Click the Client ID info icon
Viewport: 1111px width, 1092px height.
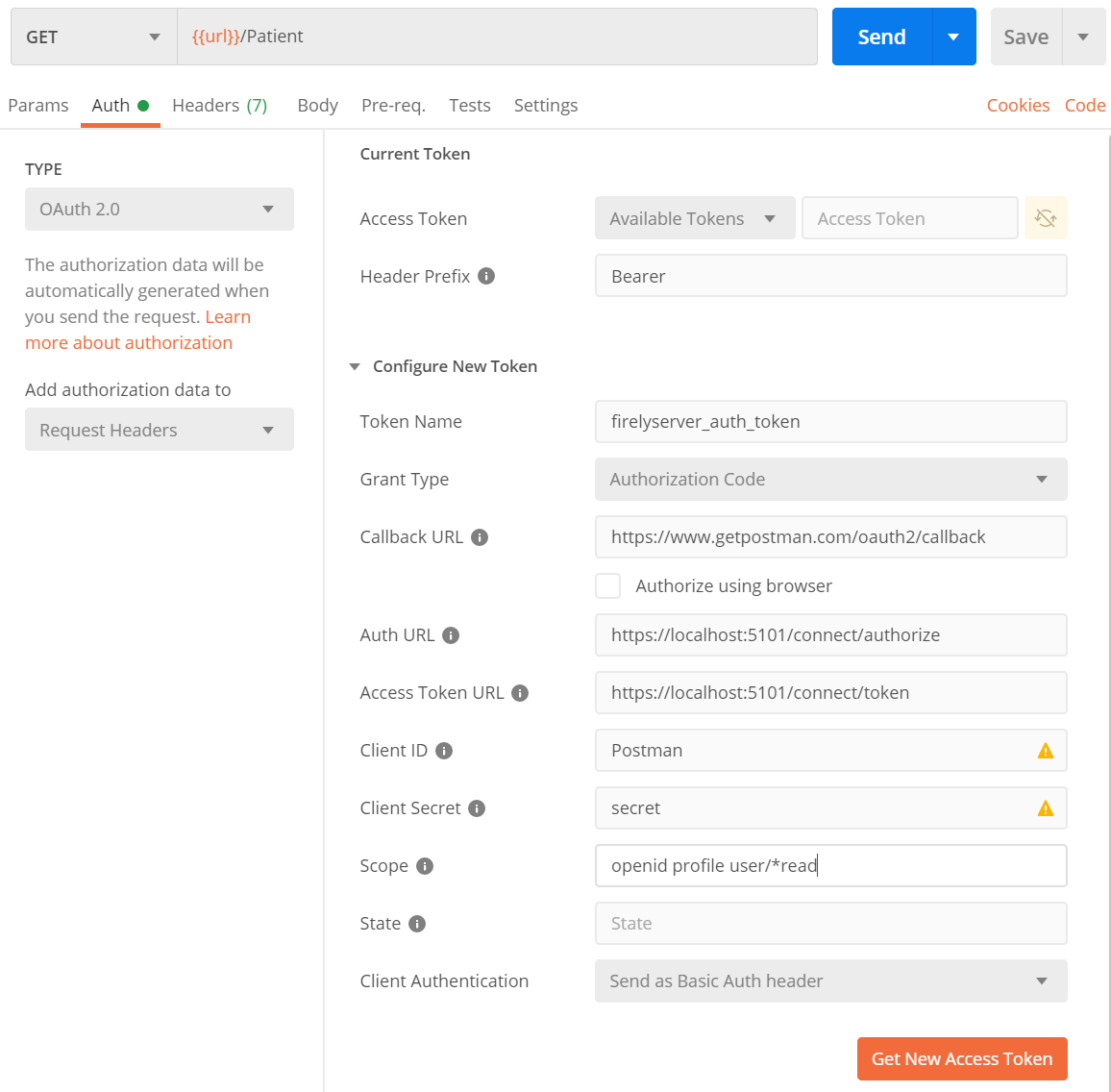point(444,751)
